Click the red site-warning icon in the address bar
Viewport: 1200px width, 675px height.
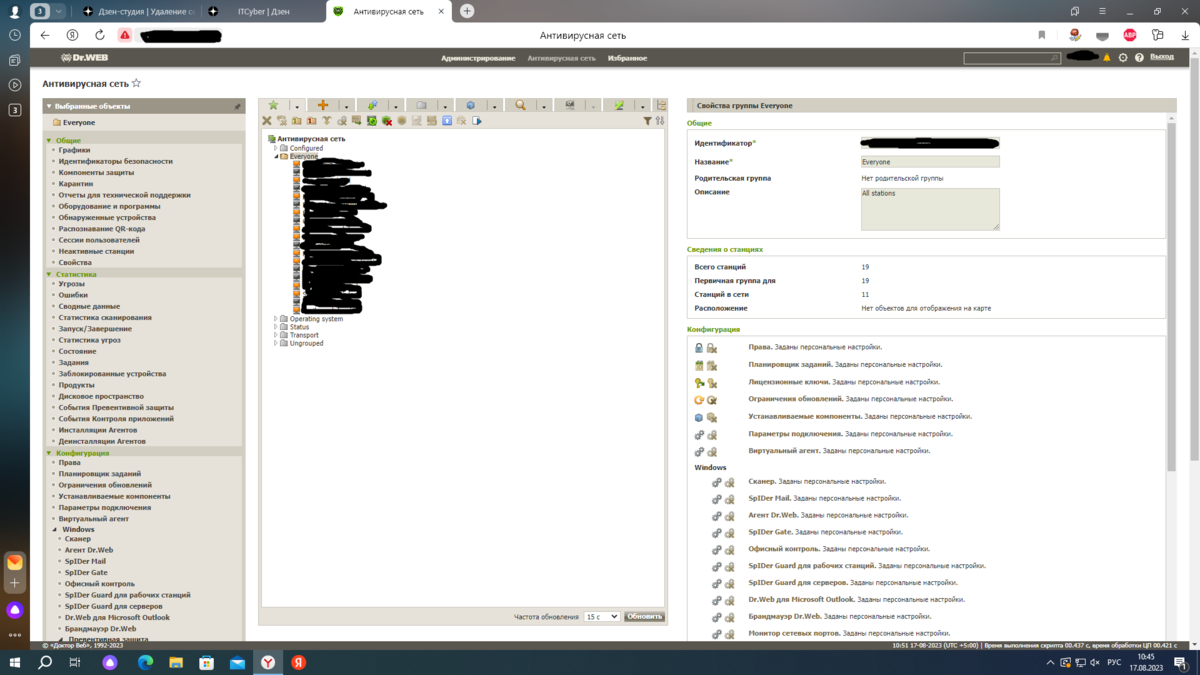(125, 35)
